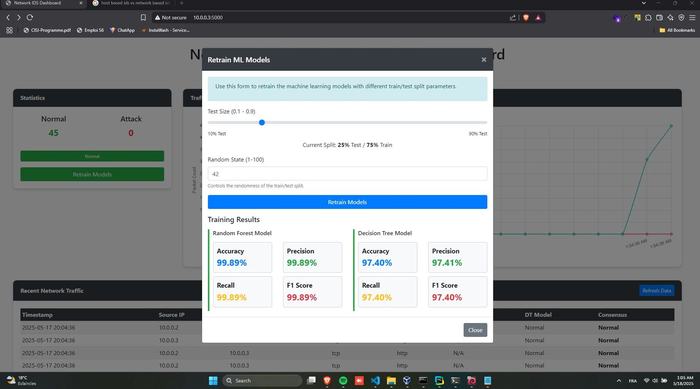This screenshot has width=700, height=389.
Task: Open the ChatApp bookmark
Action: coord(122,30)
